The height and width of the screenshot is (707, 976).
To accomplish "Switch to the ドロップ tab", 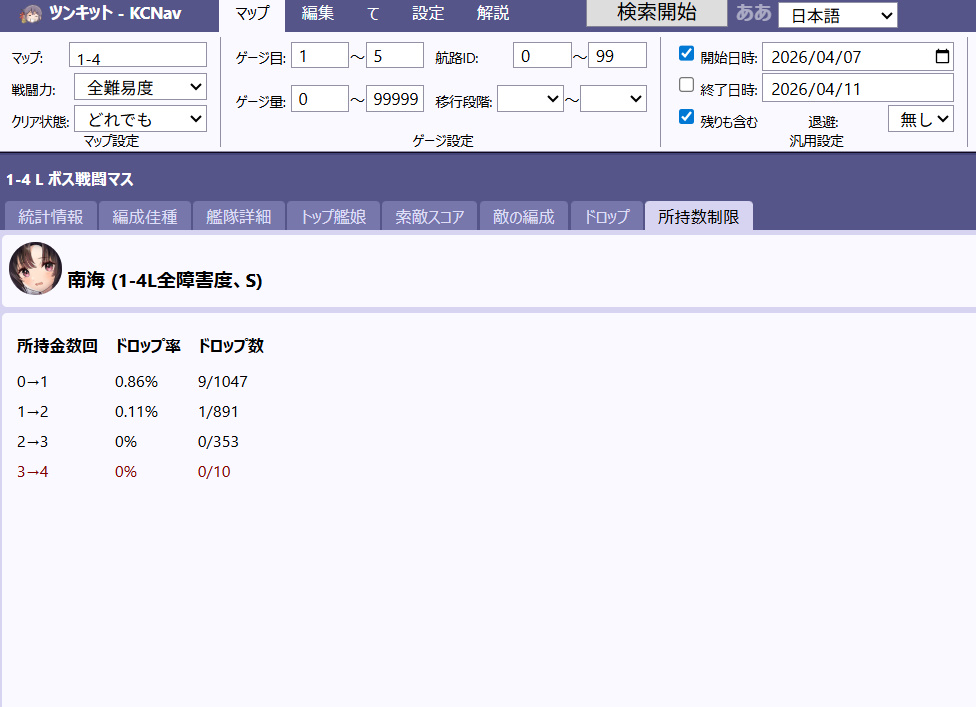I will [x=606, y=216].
